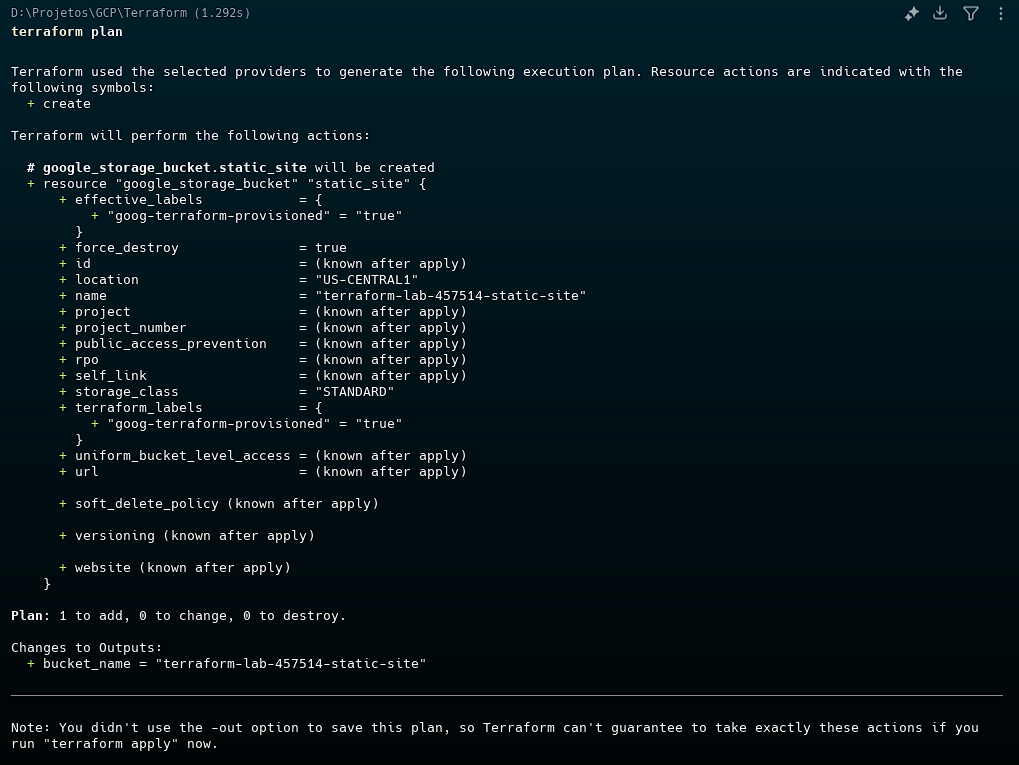1019x765 pixels.
Task: Click the horizontal separator line above the Note
Action: [506, 695]
